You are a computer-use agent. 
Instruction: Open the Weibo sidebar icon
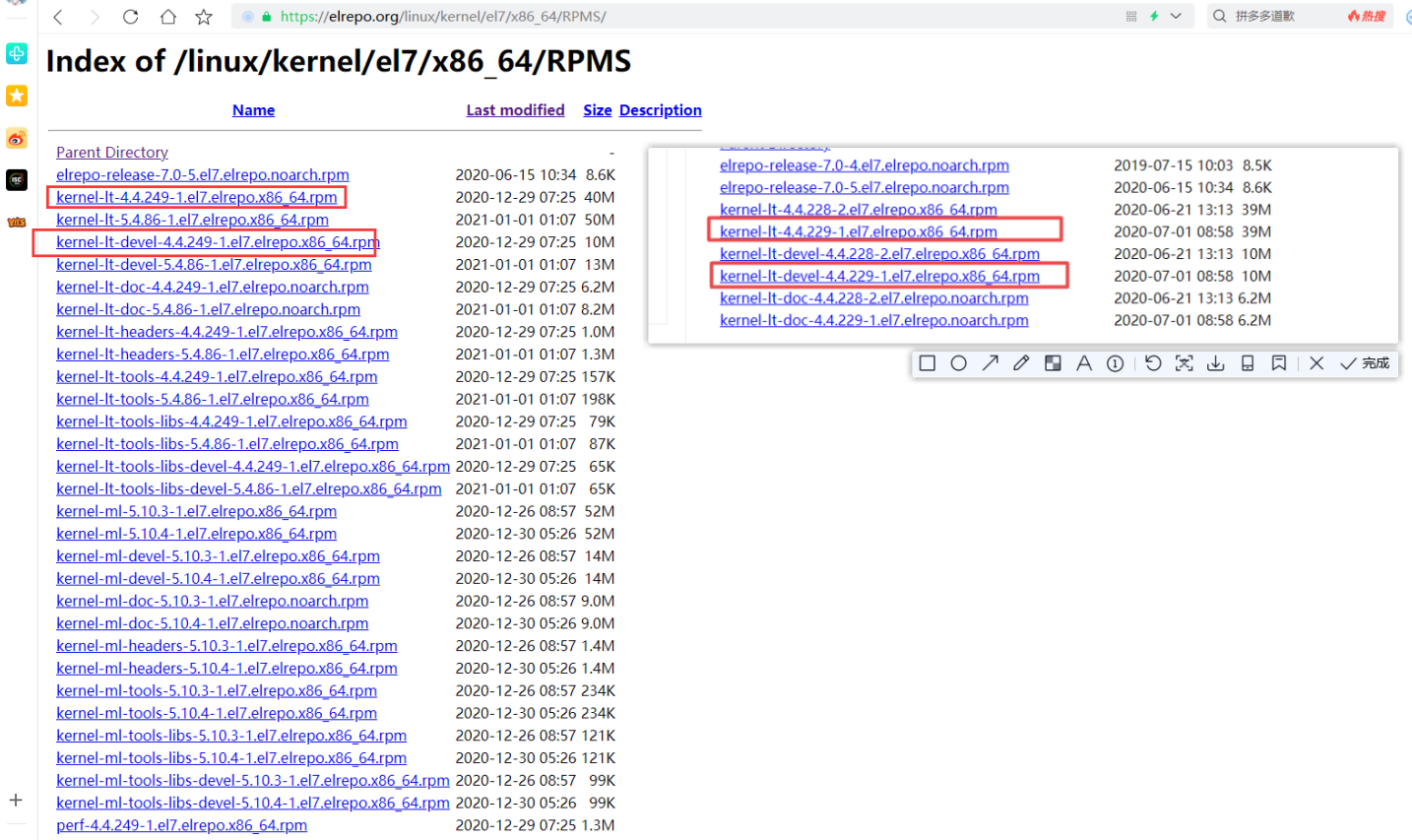[x=16, y=139]
